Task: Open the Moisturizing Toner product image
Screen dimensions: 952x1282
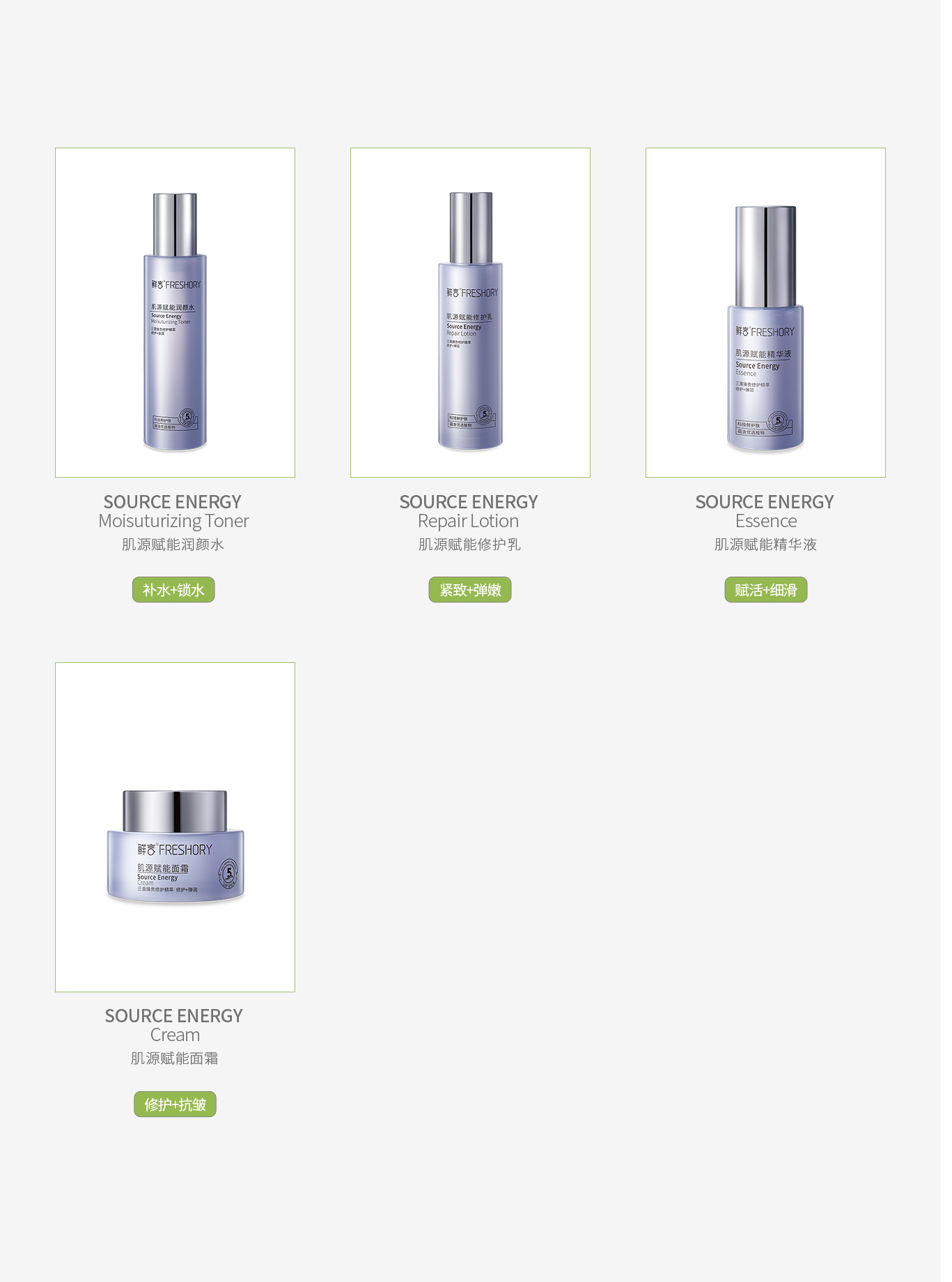Action: click(x=175, y=313)
